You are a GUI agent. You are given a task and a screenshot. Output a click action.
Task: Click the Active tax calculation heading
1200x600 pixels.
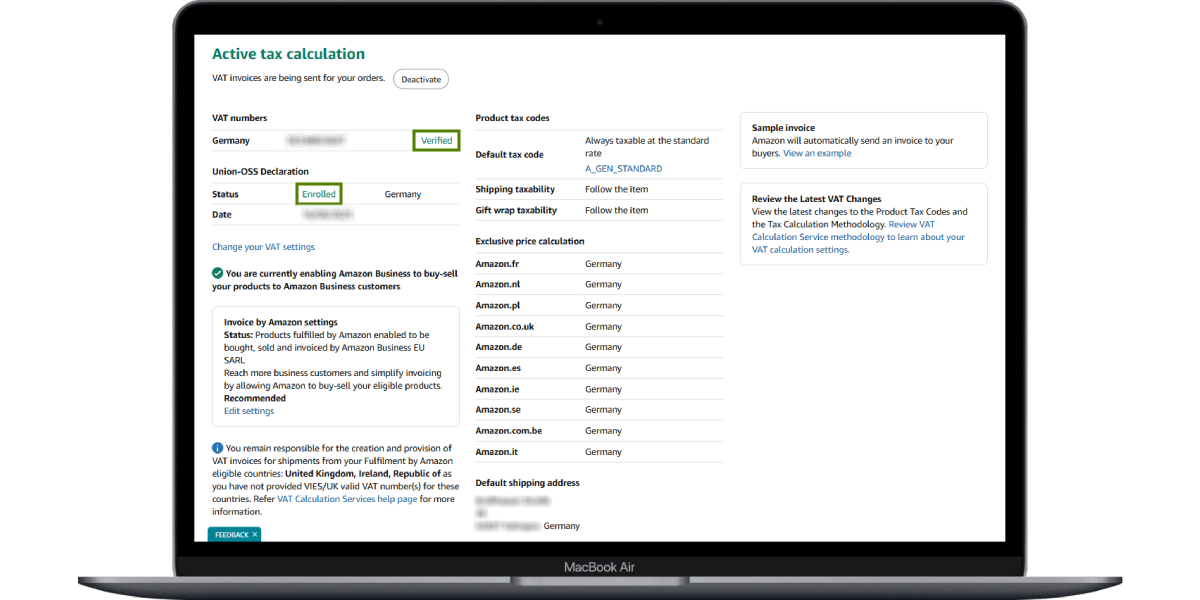pos(288,54)
